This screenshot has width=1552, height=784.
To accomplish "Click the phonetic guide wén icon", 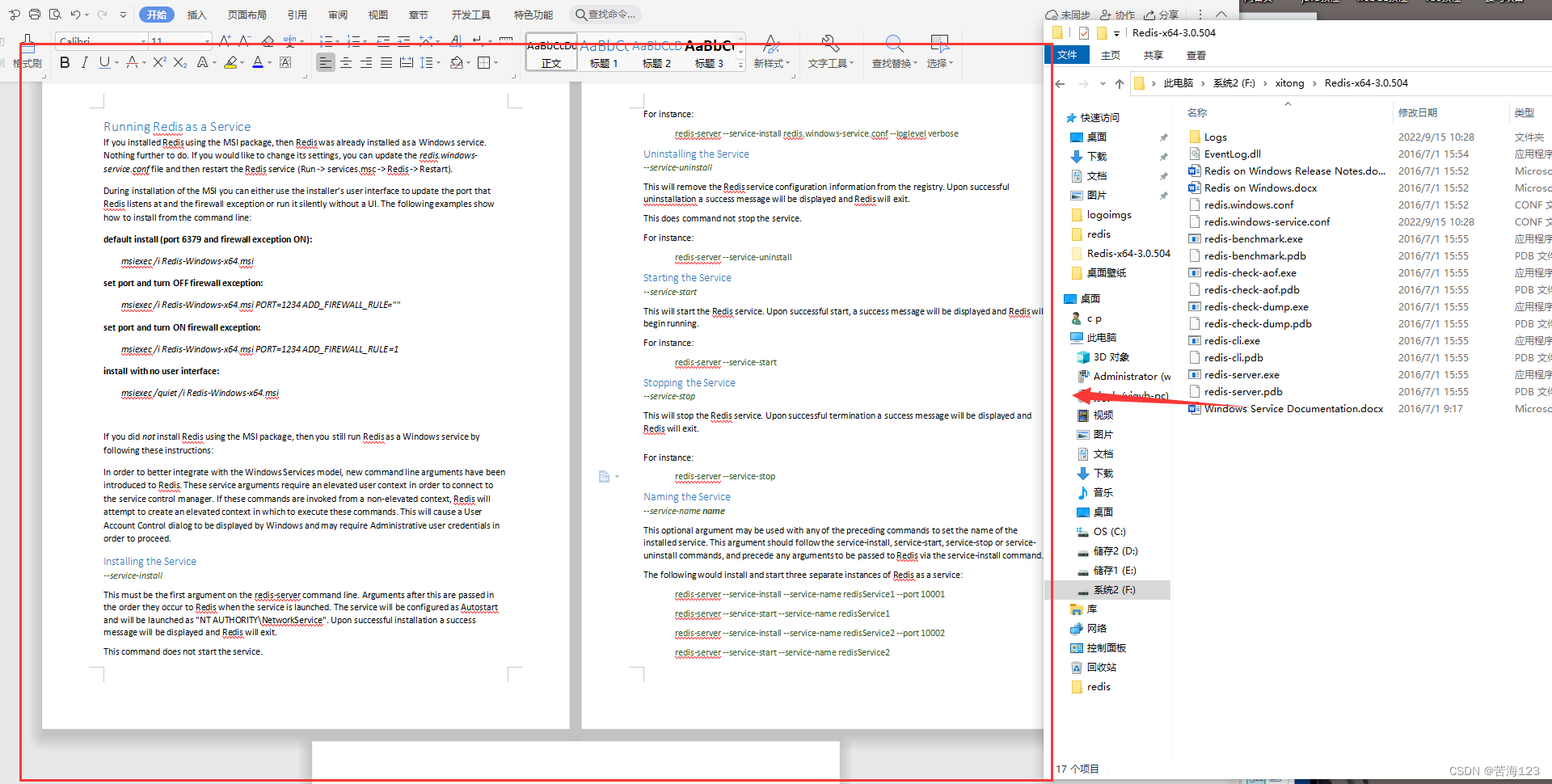I will pos(289,40).
